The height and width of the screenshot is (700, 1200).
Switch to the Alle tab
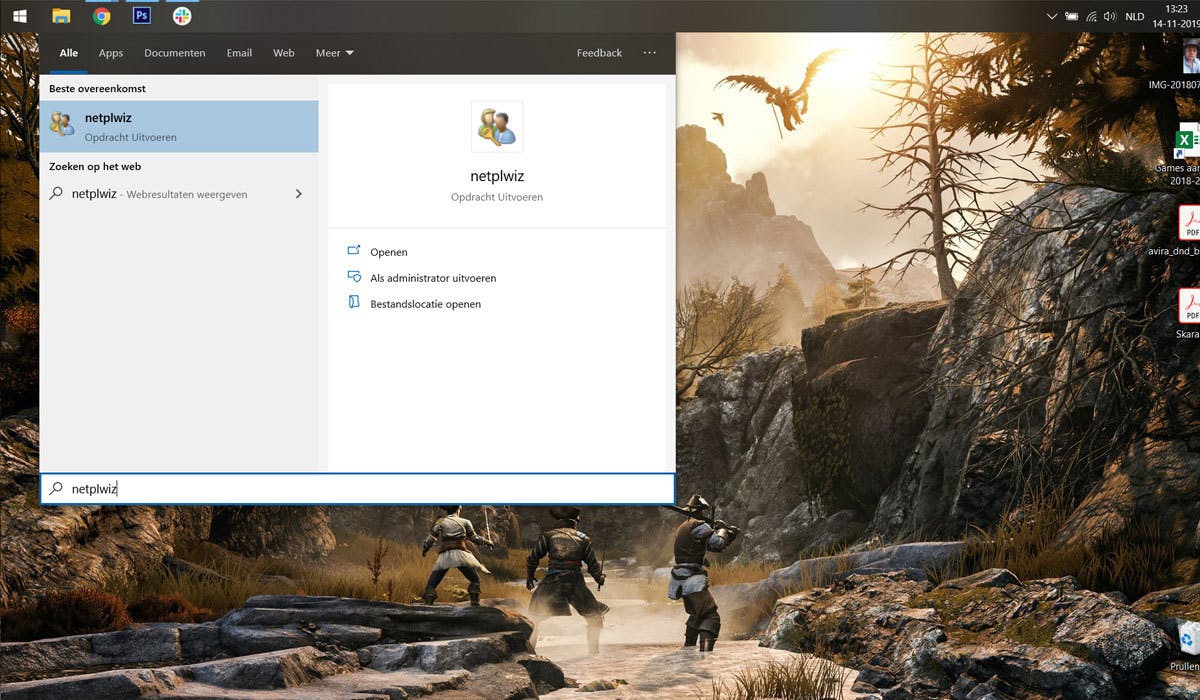click(x=68, y=53)
